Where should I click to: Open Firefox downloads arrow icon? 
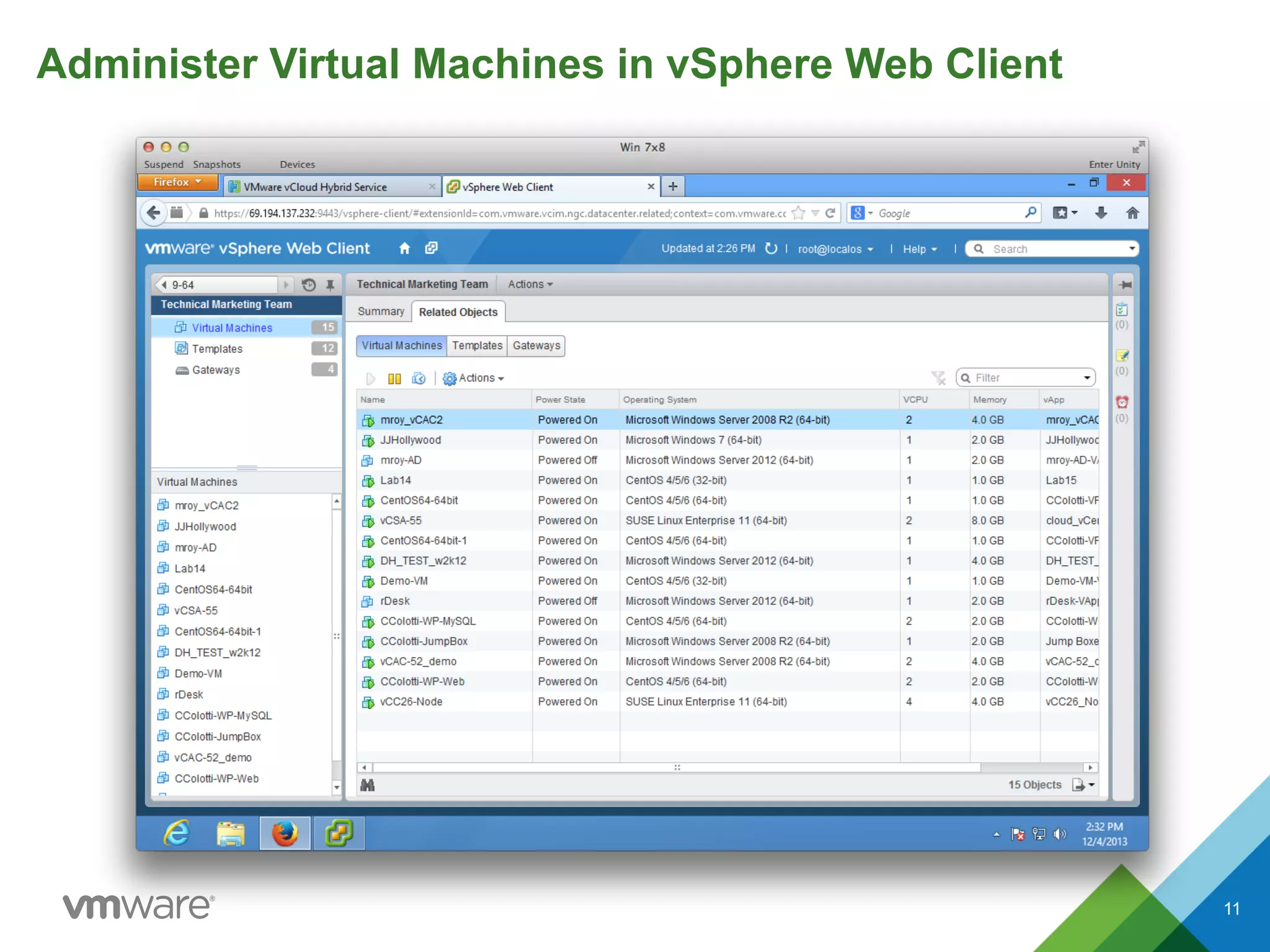[x=1101, y=213]
